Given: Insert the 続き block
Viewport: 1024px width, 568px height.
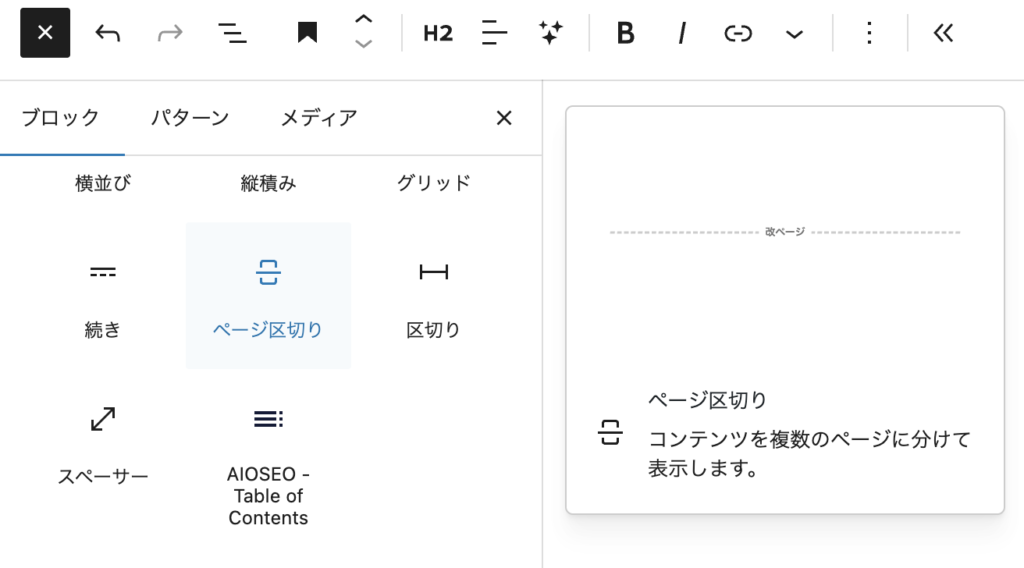Looking at the screenshot, I should tap(103, 296).
